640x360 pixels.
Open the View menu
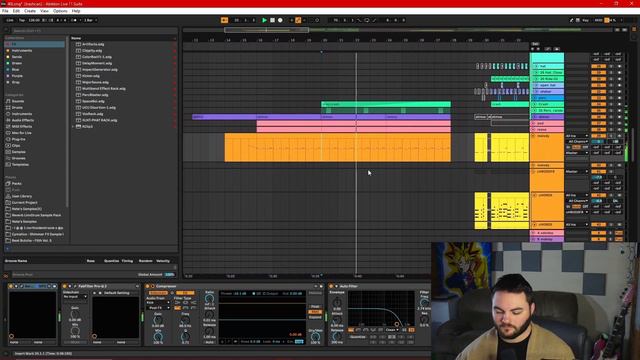[x=44, y=11]
